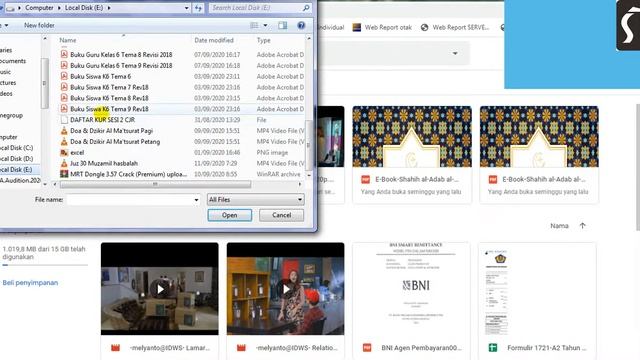
Task: Open BNI Agen Pembayaran PDF thumbnail
Action: pos(411,289)
